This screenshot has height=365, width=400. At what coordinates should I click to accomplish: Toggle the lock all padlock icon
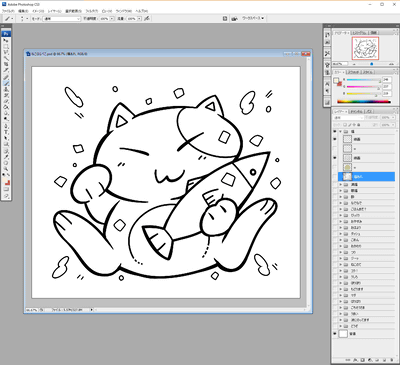359,125
